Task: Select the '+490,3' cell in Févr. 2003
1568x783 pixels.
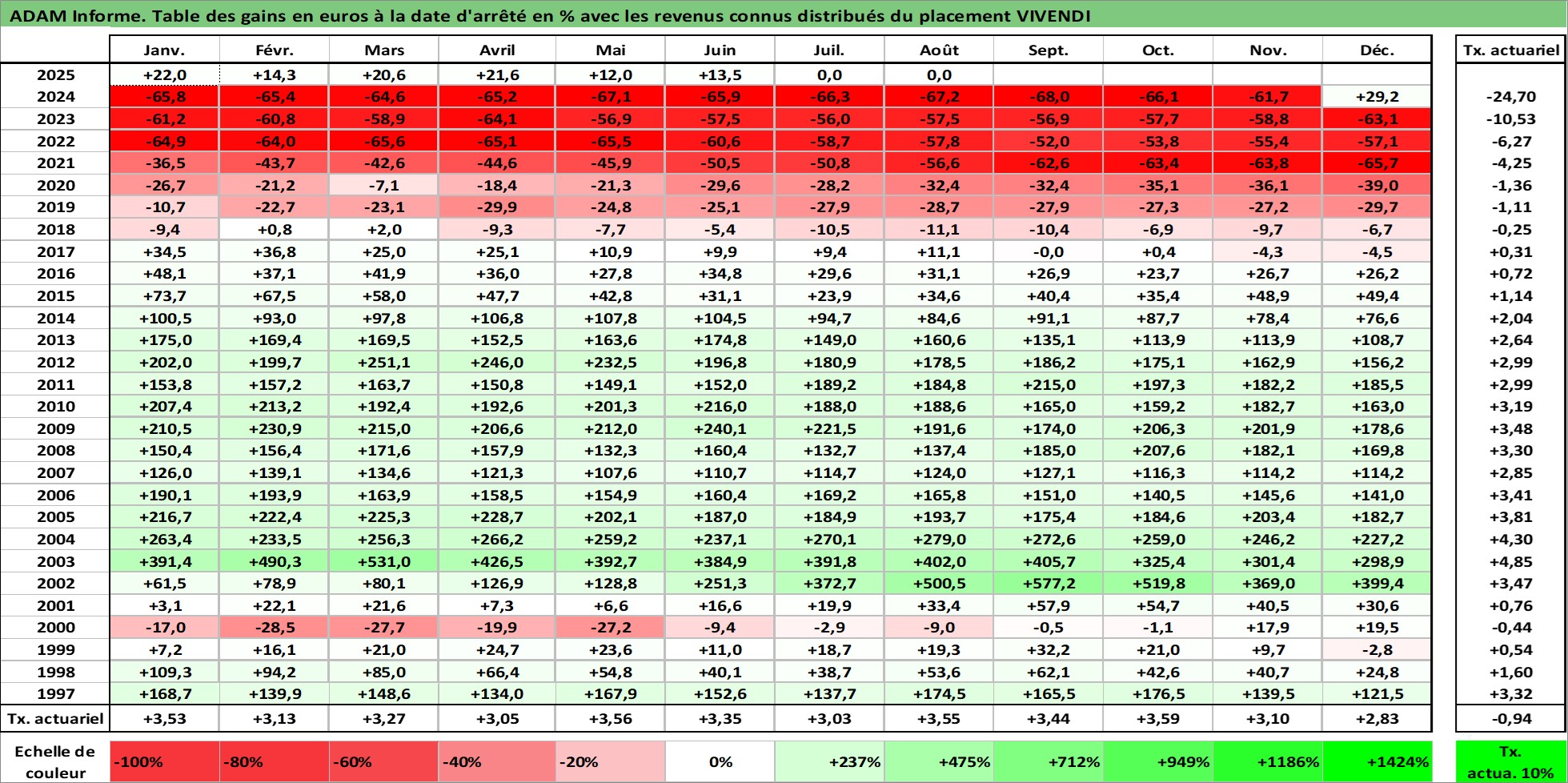Action: point(275,562)
